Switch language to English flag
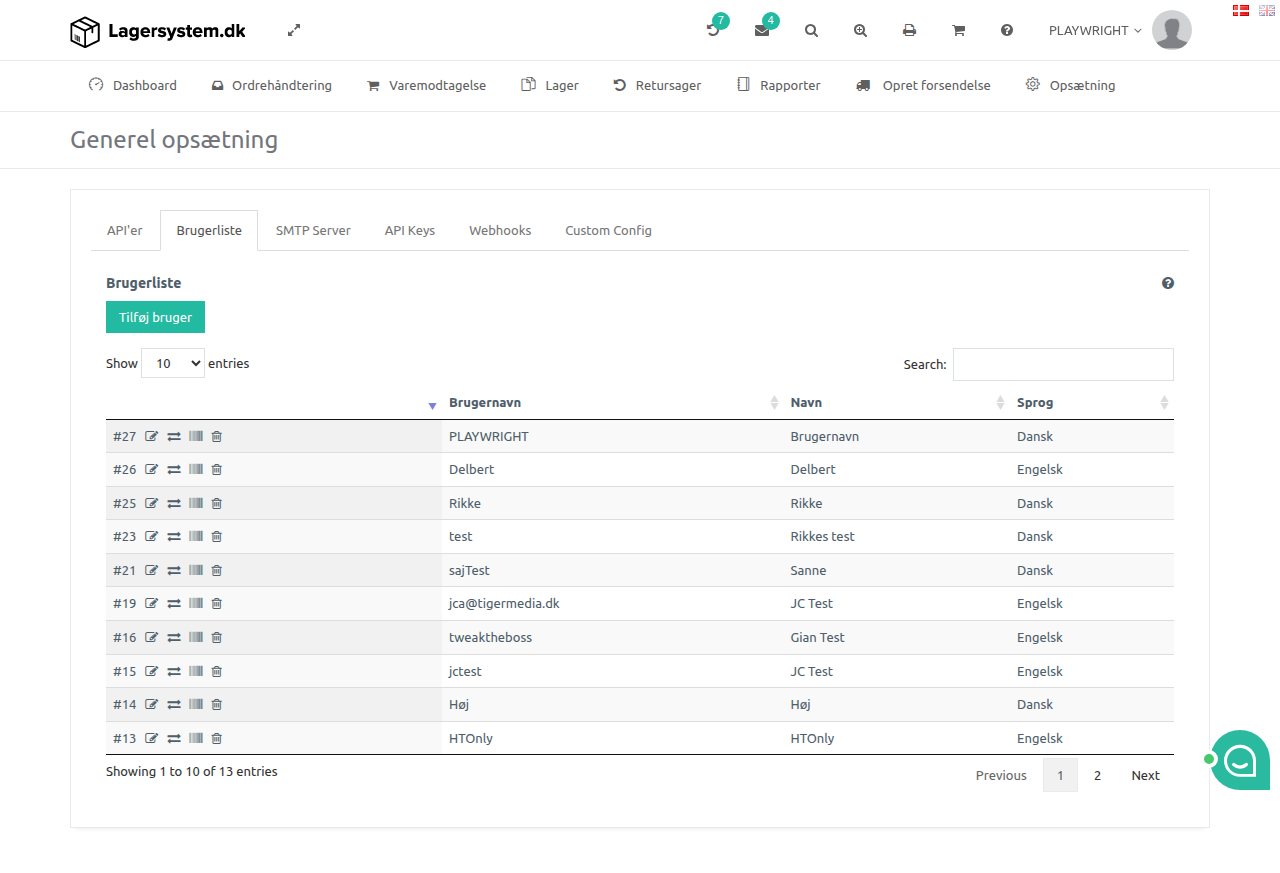This screenshot has width=1280, height=873. (x=1267, y=10)
